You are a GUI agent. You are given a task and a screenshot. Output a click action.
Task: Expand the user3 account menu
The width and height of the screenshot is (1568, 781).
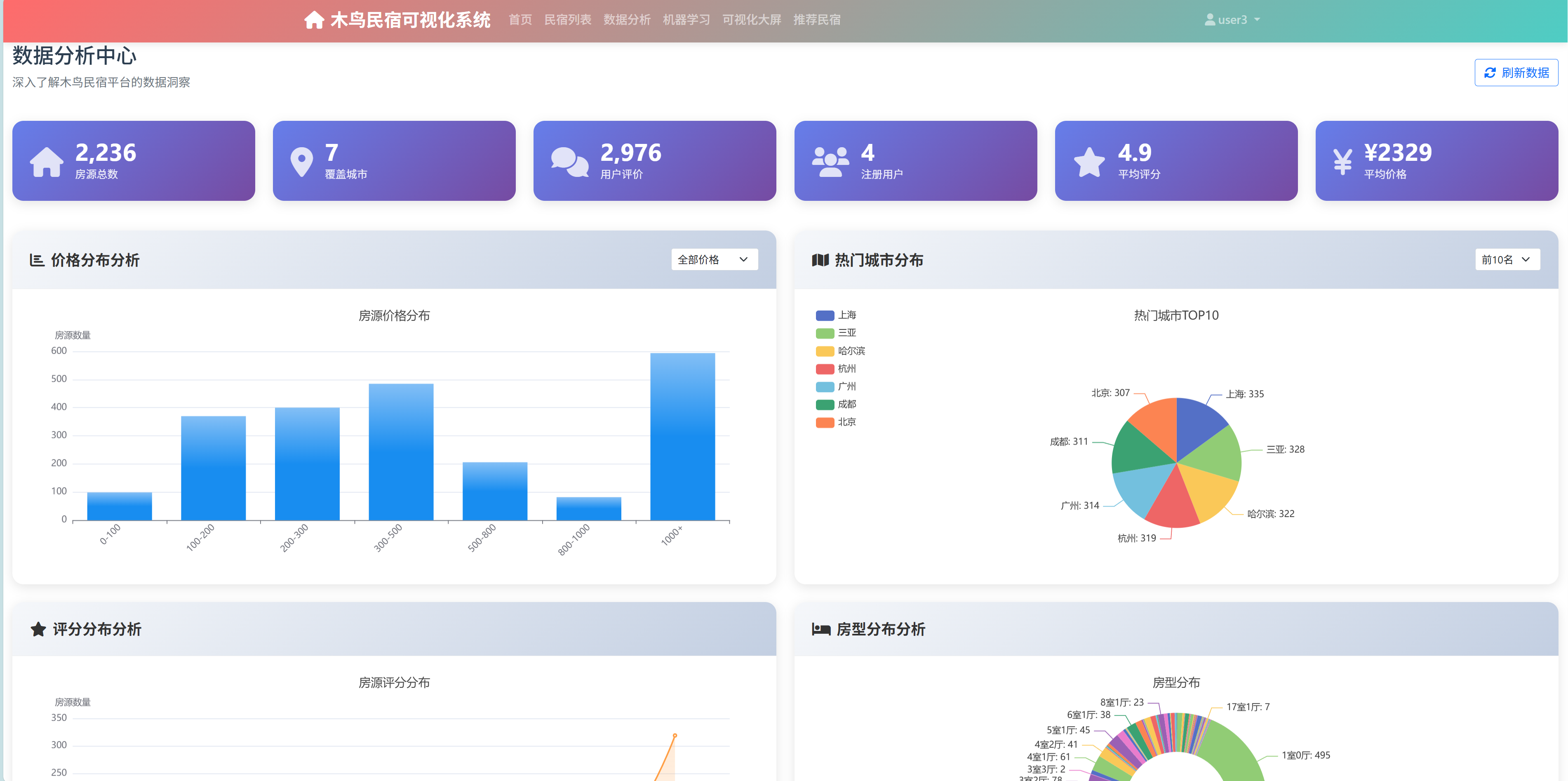(x=1232, y=20)
